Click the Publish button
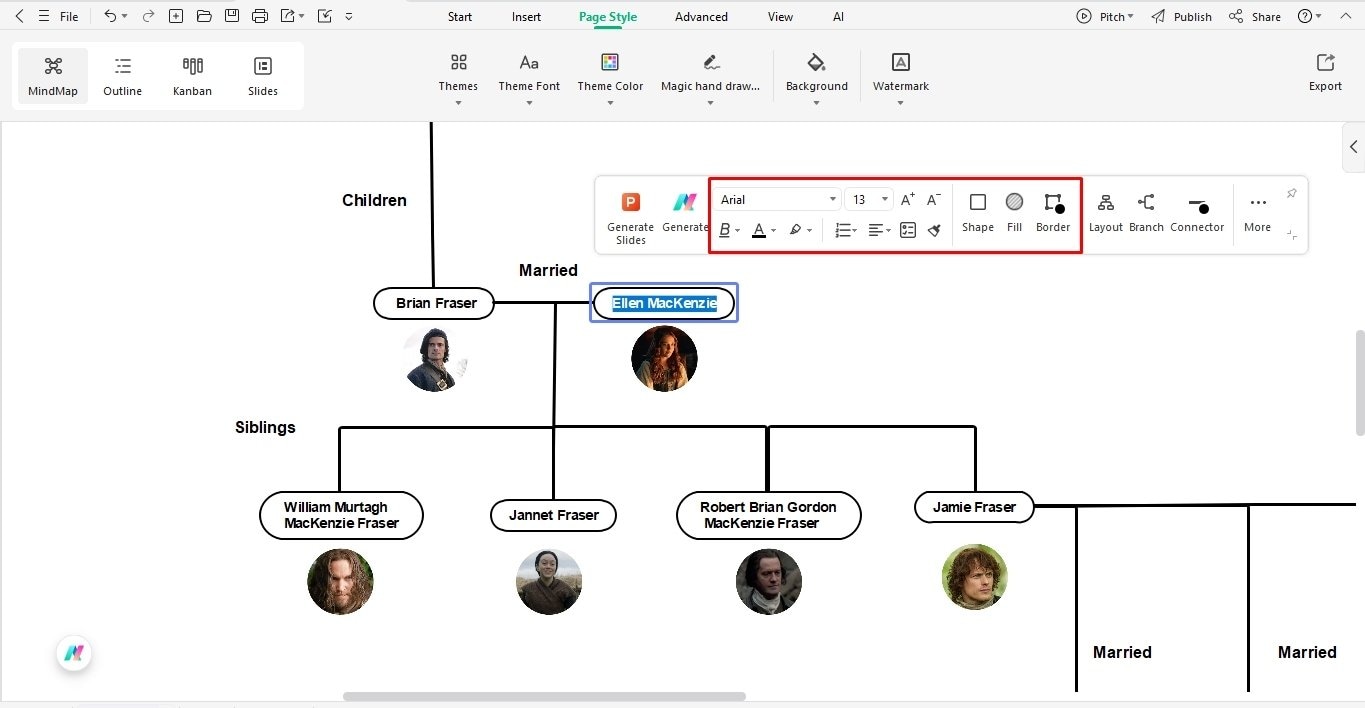 coord(1190,16)
